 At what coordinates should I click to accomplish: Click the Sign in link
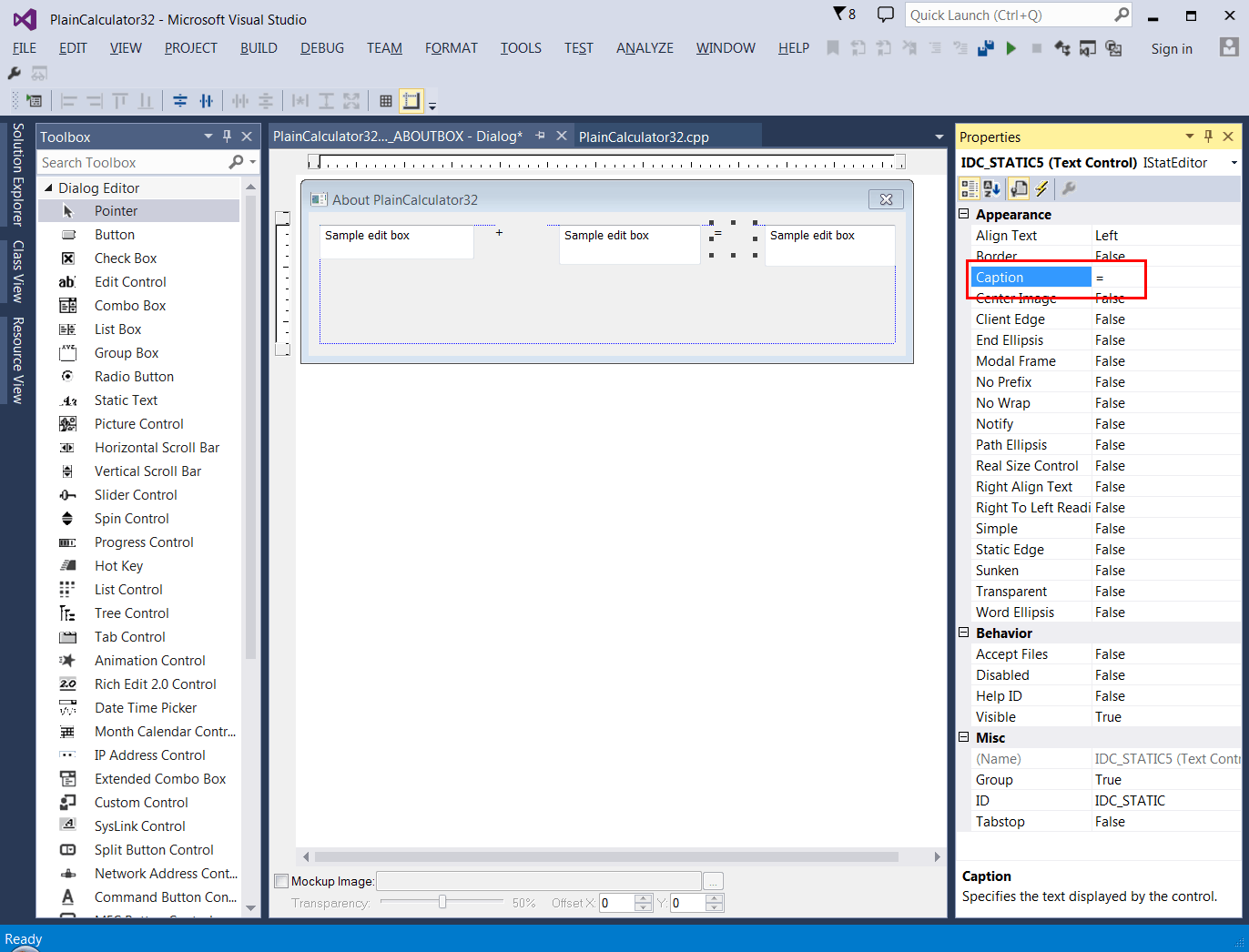coord(1172,49)
